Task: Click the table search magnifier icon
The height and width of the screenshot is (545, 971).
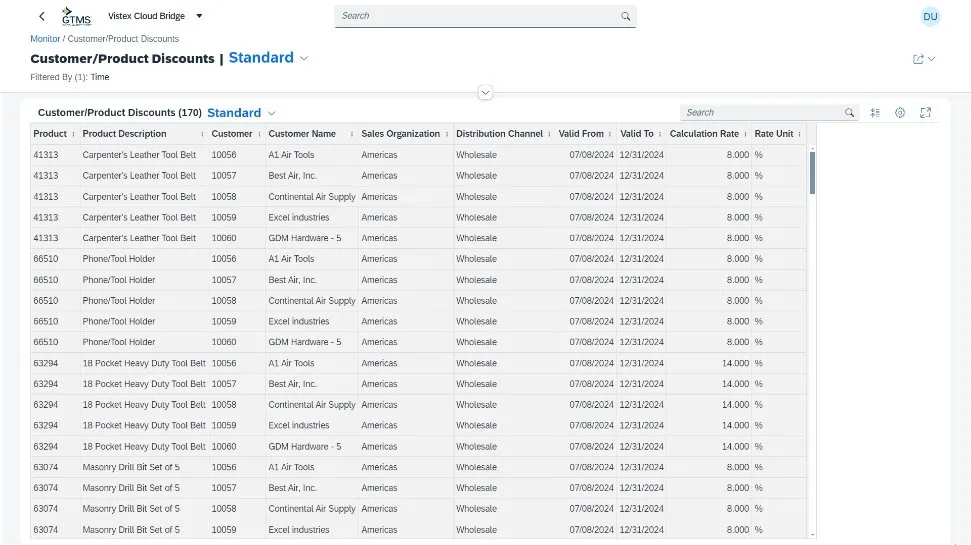Action: click(x=849, y=113)
